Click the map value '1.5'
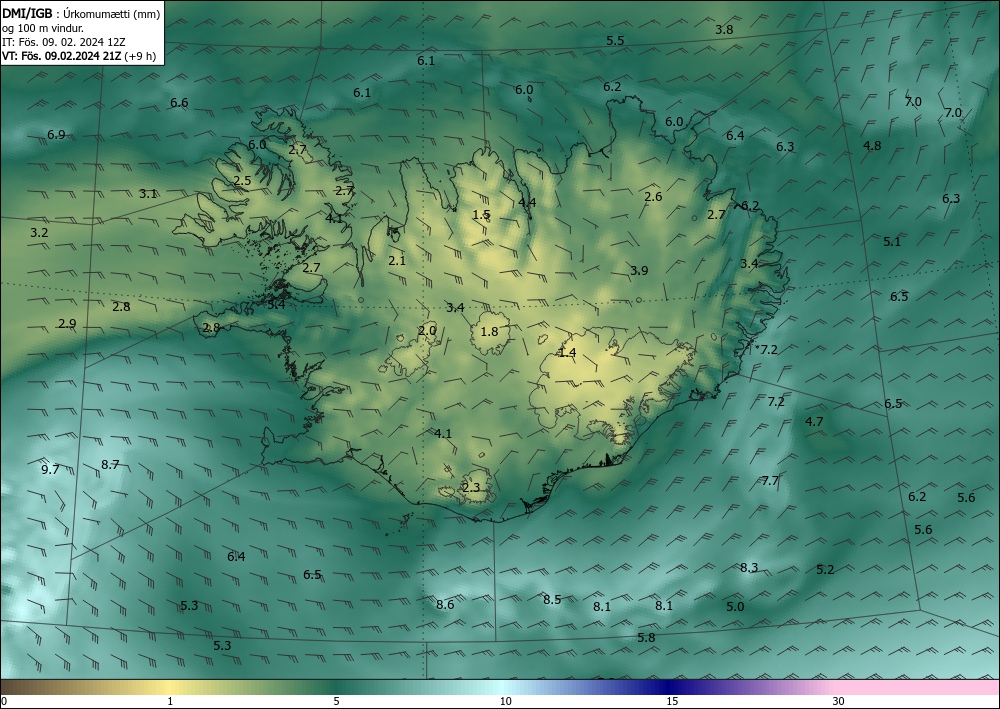This screenshot has height=709, width=1000. (482, 215)
